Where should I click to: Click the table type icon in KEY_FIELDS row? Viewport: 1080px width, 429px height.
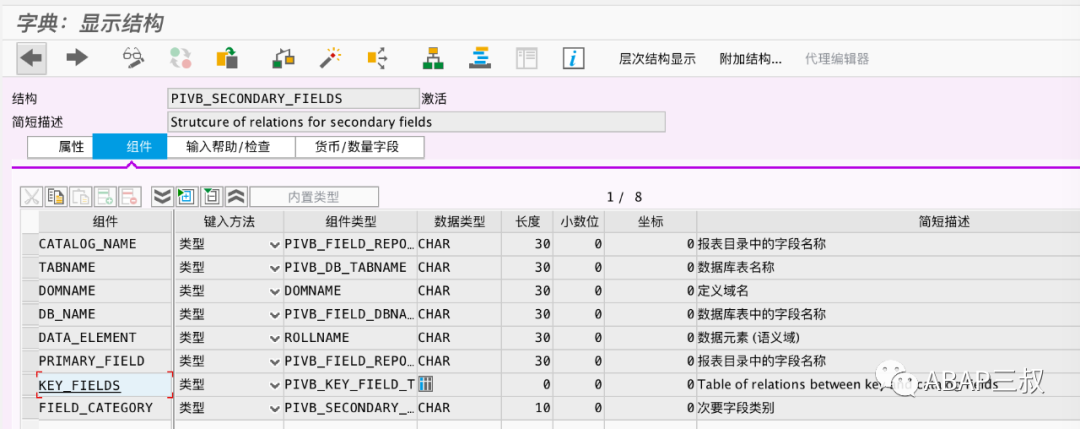426,384
